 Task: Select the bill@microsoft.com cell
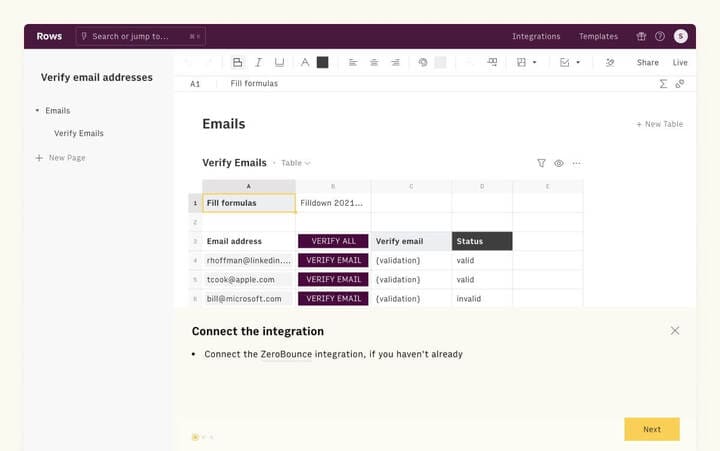[x=248, y=299]
